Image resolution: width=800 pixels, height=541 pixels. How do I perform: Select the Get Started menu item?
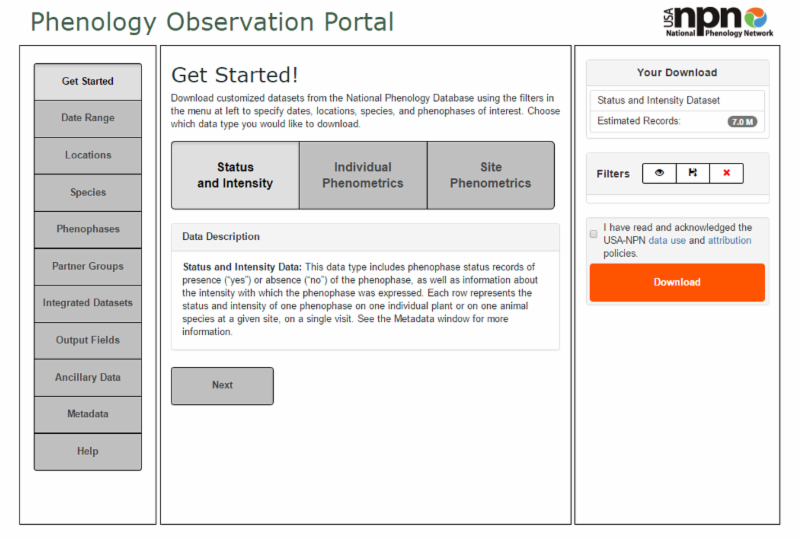tap(88, 82)
